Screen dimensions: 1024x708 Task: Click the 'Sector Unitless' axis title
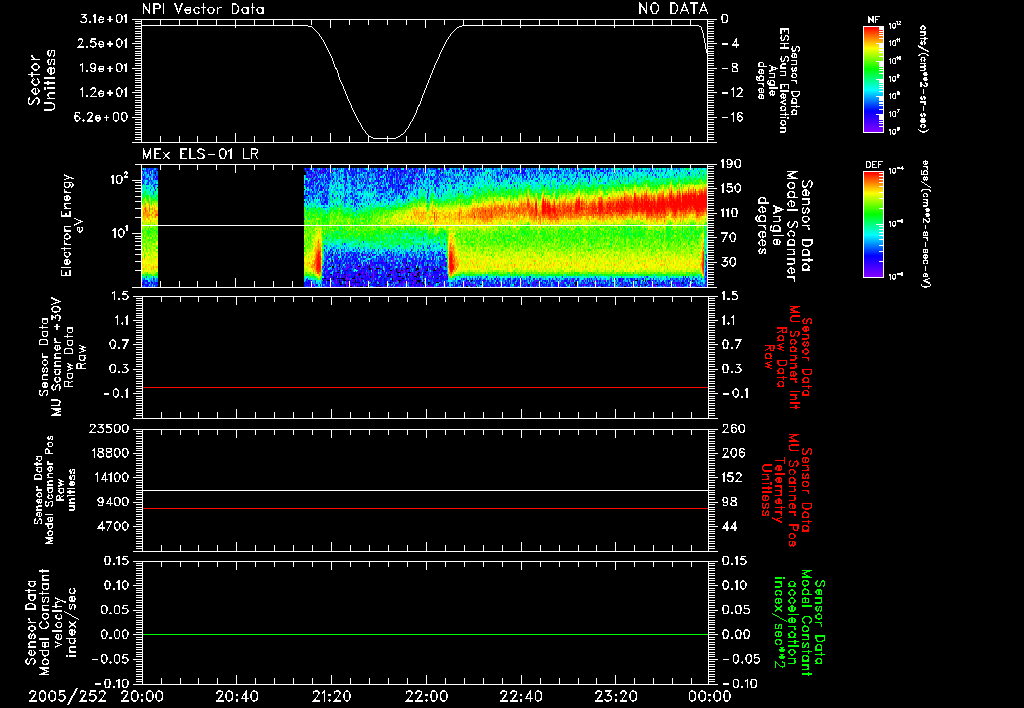(x=41, y=81)
